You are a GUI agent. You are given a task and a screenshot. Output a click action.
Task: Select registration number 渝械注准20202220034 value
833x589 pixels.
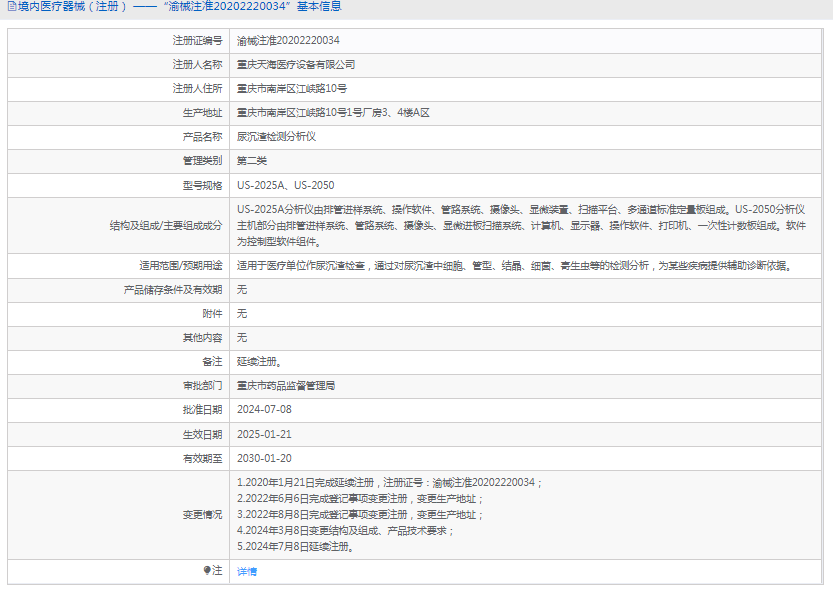(x=288, y=40)
